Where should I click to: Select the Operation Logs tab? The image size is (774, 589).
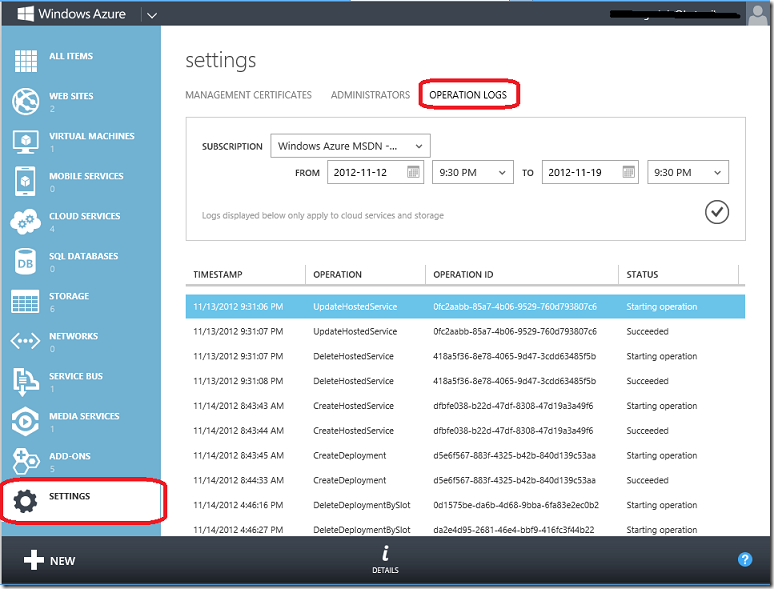pos(468,95)
